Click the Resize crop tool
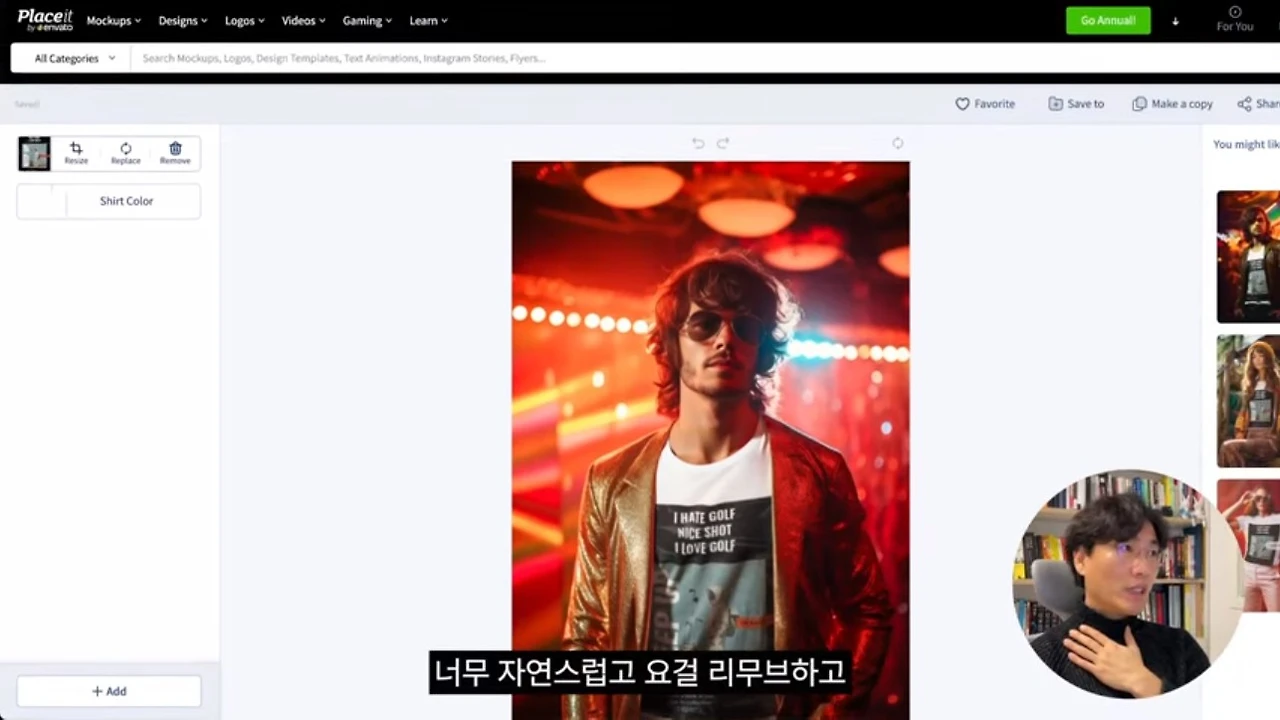Screen dimensions: 1280x720 pyautogui.click(x=76, y=153)
